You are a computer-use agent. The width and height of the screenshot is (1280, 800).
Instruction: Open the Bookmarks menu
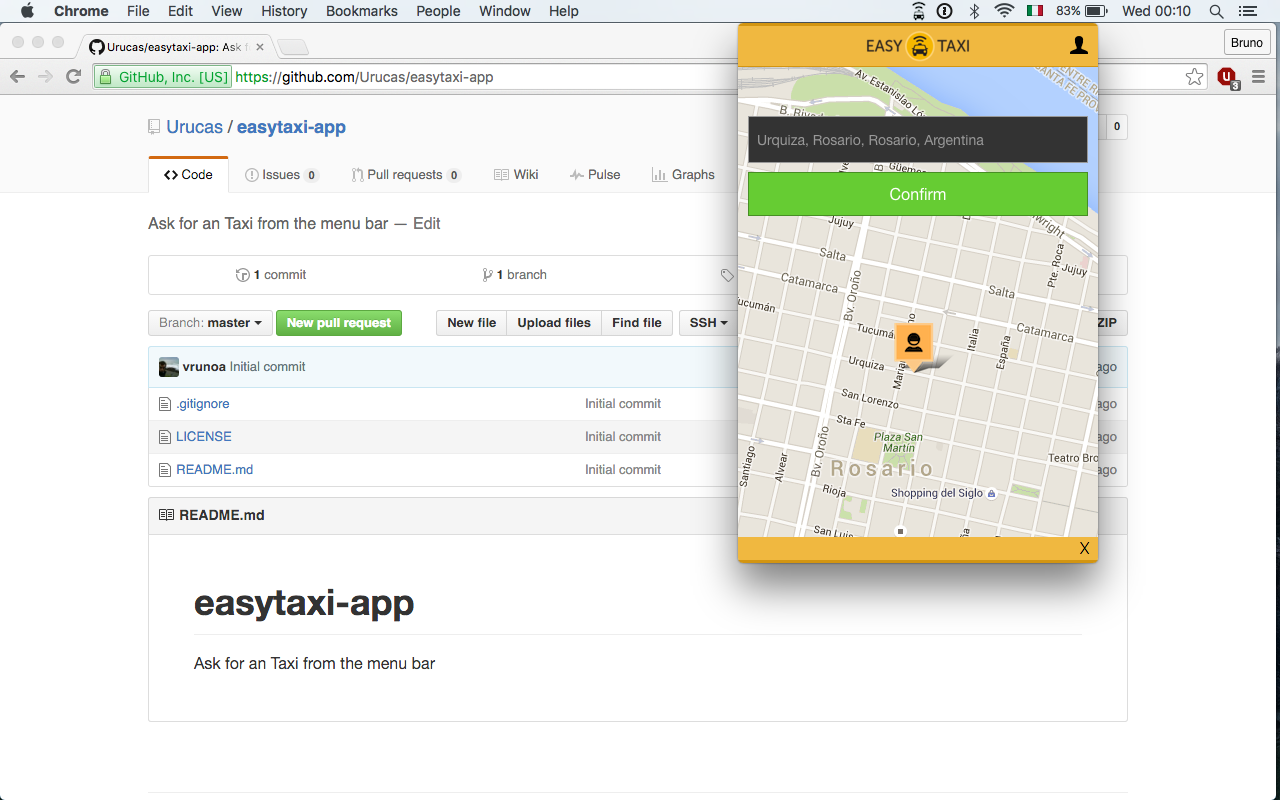click(362, 11)
